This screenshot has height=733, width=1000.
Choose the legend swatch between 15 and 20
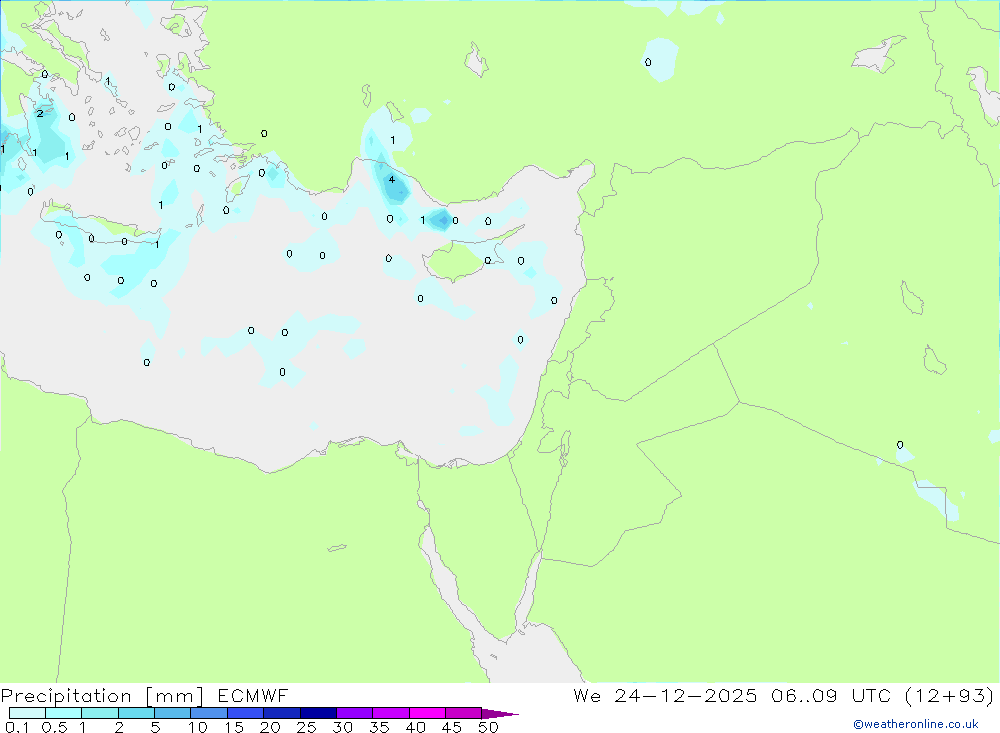[x=246, y=713]
